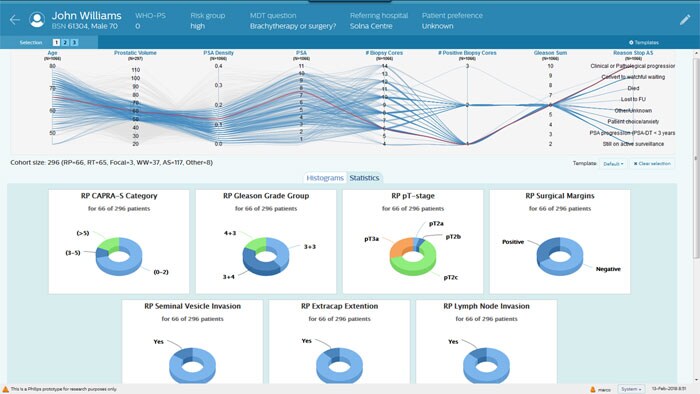This screenshot has width=700, height=394.
Task: Click the 'Died' axis label
Action: pos(633,88)
